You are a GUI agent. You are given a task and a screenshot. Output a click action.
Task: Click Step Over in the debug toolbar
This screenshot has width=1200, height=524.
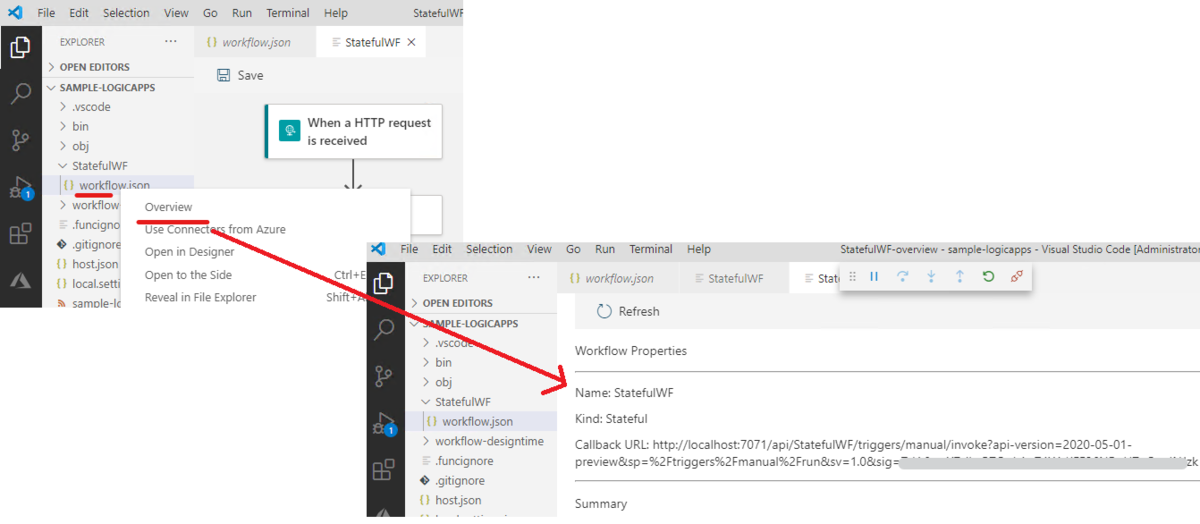(902, 277)
